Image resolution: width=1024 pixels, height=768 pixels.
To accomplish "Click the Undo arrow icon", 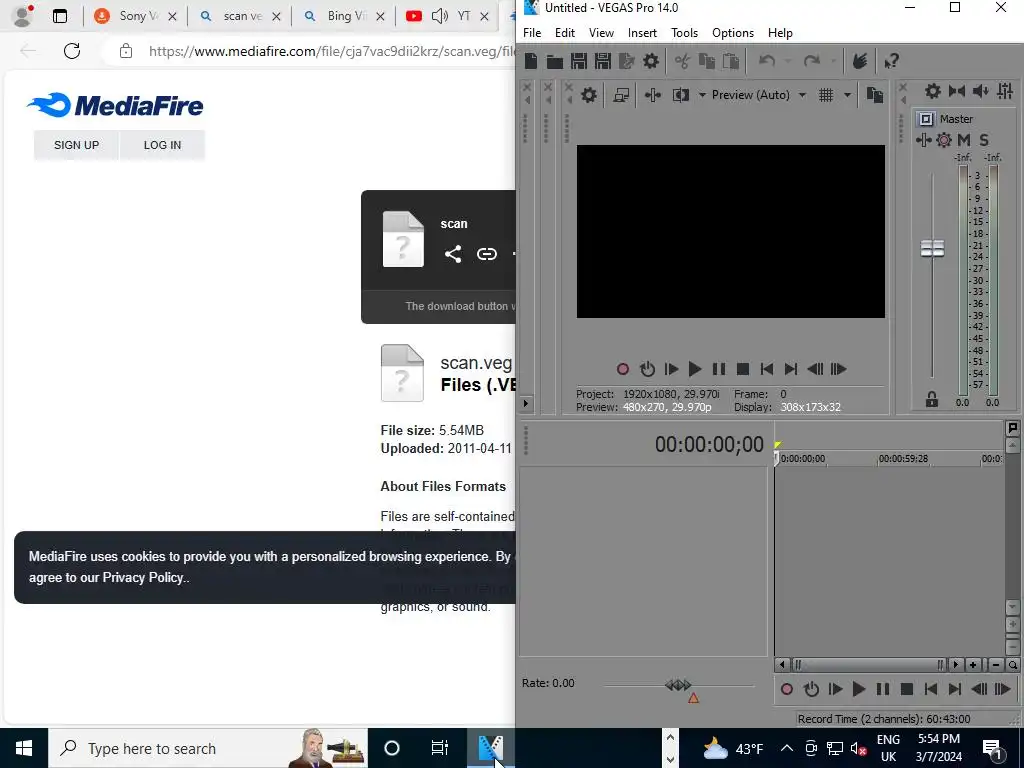I will tap(767, 61).
